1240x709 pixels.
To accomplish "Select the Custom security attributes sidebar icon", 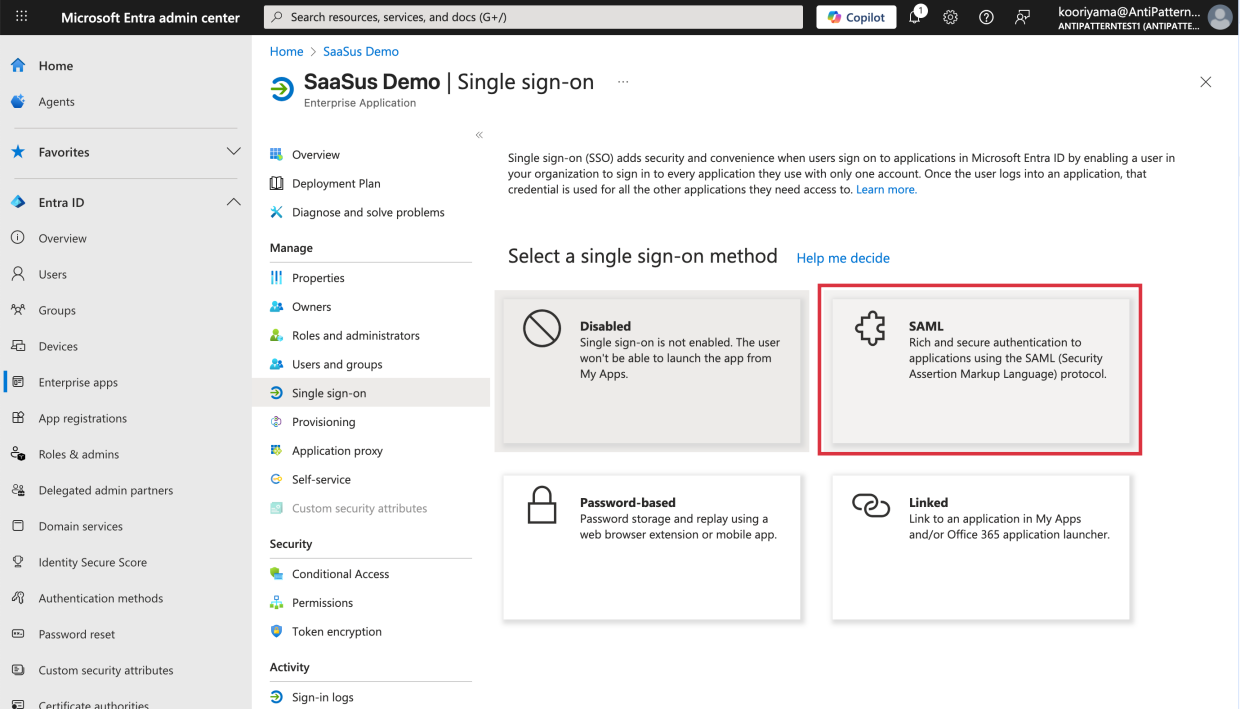I will coord(17,670).
